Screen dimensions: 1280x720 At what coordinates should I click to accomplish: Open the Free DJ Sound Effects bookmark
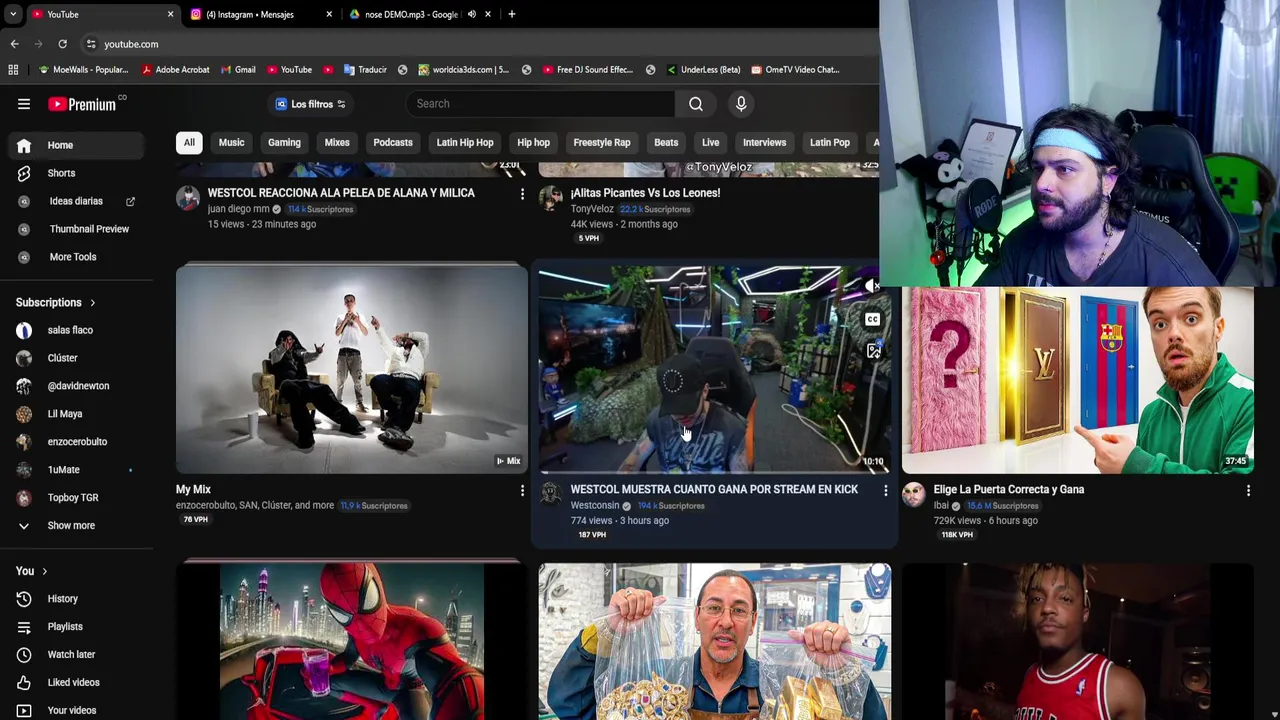pyautogui.click(x=587, y=70)
